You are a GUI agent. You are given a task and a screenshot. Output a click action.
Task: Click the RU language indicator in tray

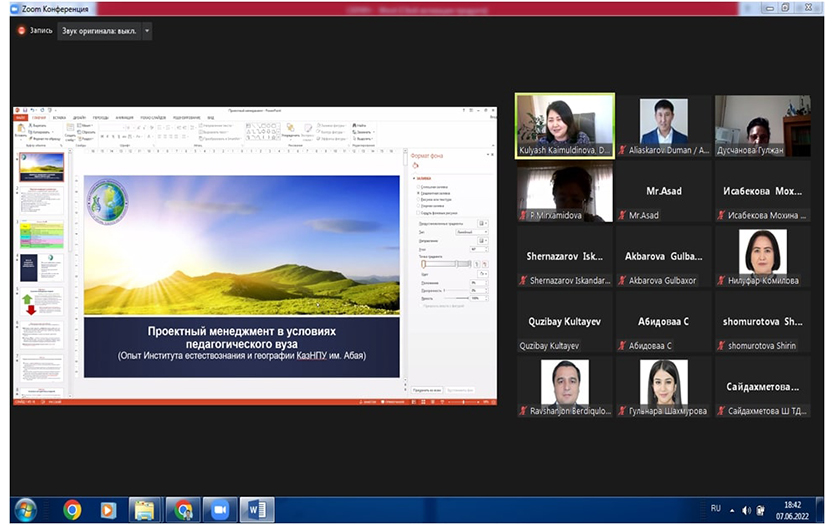[715, 508]
